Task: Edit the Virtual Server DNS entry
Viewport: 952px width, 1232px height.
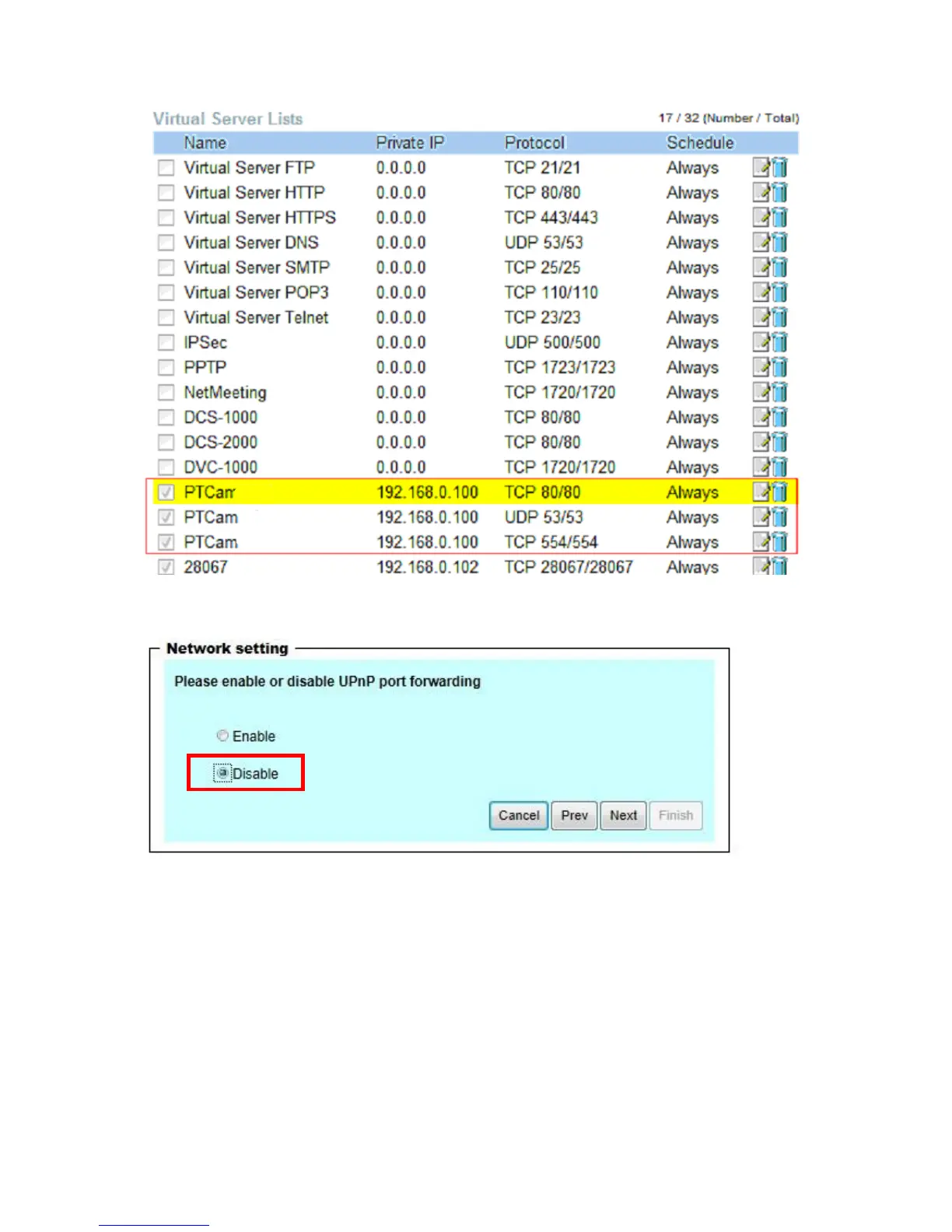Action: click(761, 242)
